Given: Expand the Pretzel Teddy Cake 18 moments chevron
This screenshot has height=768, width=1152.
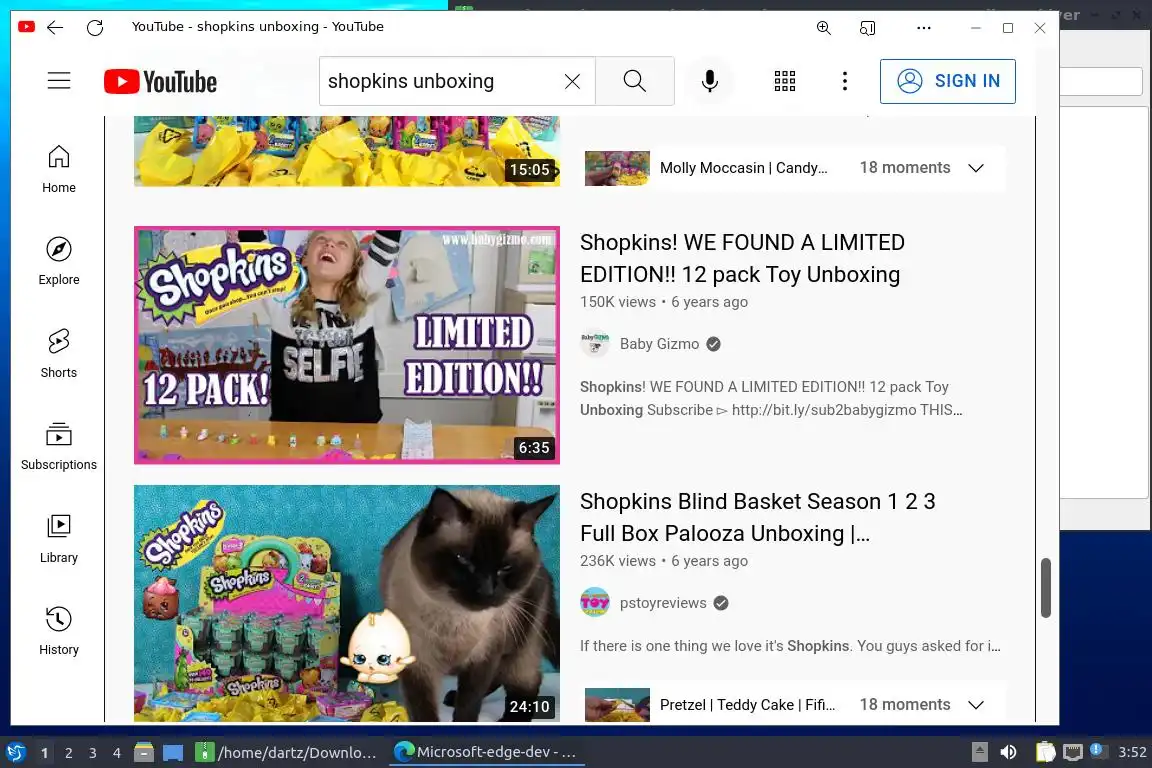Looking at the screenshot, I should coord(976,705).
